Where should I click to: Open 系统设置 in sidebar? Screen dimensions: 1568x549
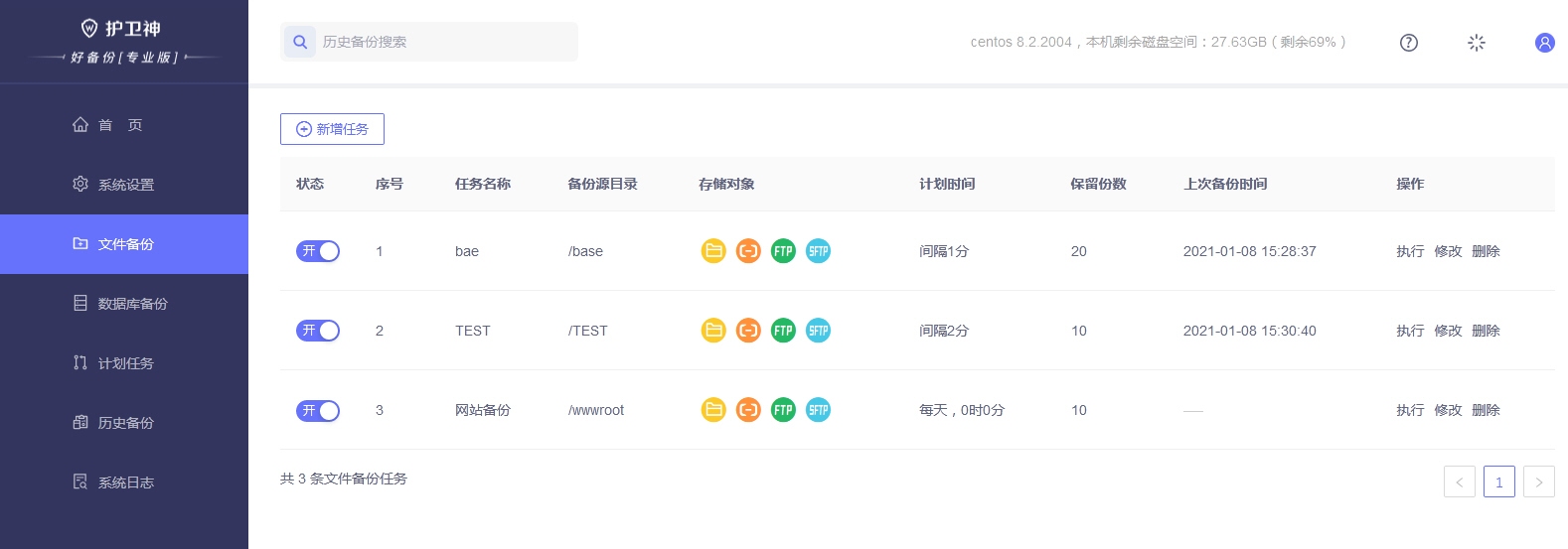tap(124, 185)
